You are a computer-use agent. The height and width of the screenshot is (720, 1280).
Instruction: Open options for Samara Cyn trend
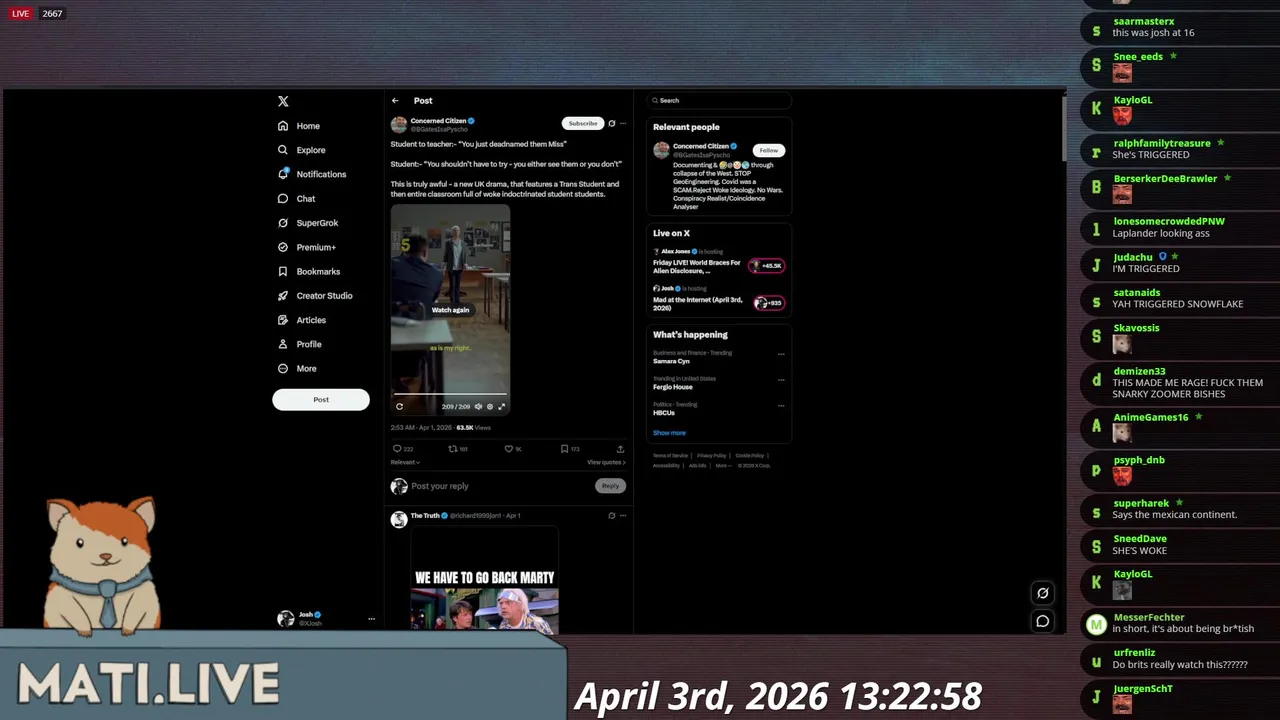781,354
